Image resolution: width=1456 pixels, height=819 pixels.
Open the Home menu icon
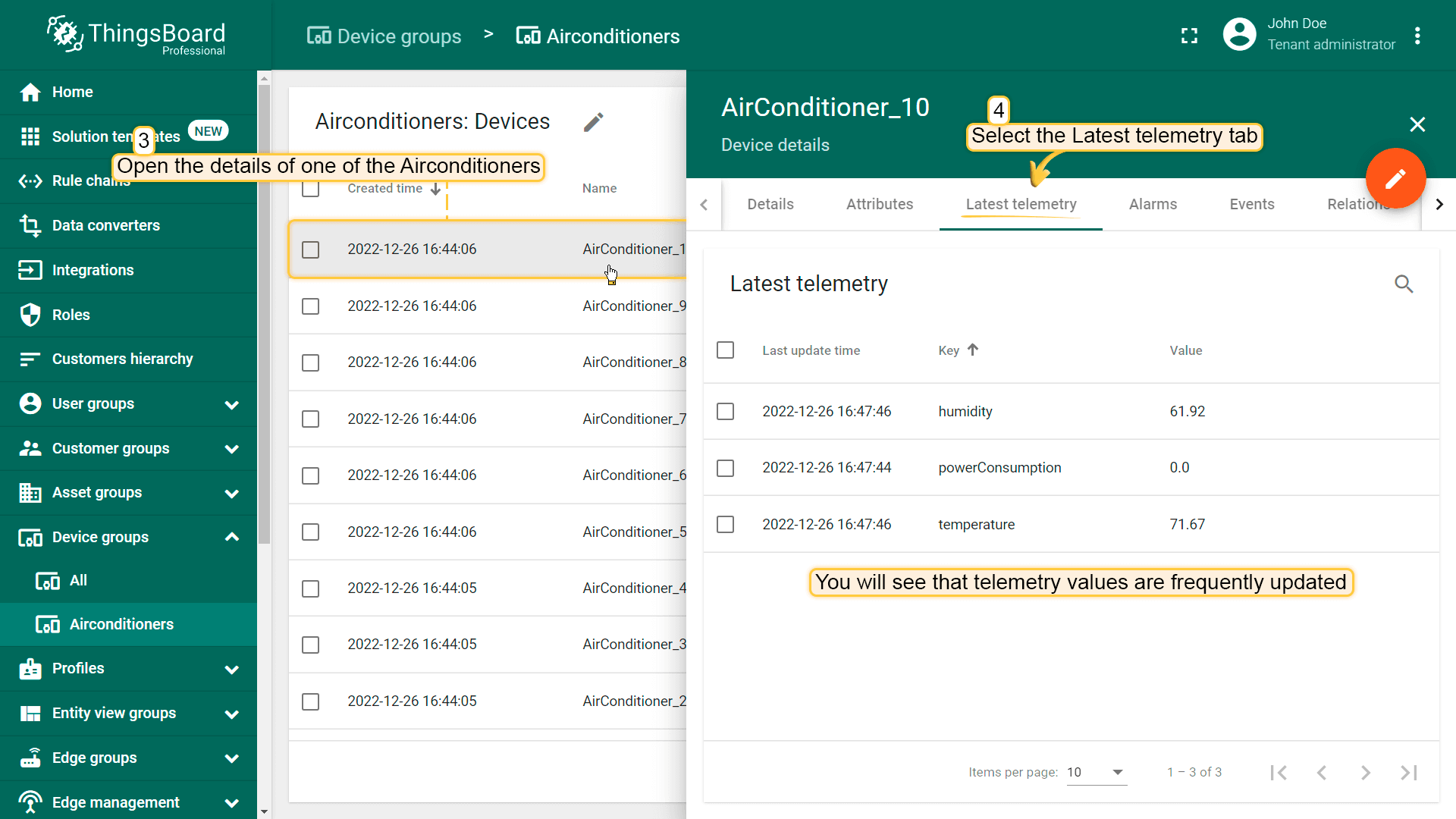coord(30,93)
